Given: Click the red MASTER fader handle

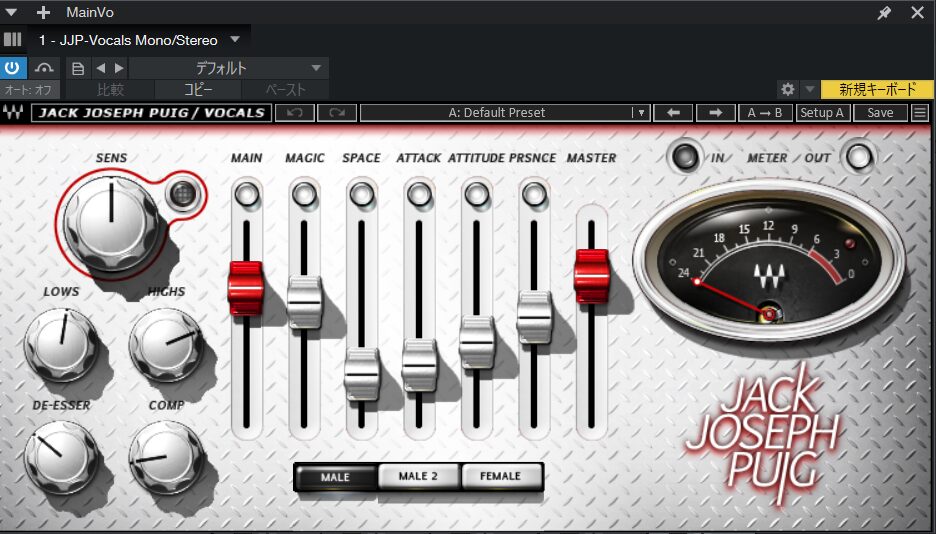Looking at the screenshot, I should [x=591, y=275].
